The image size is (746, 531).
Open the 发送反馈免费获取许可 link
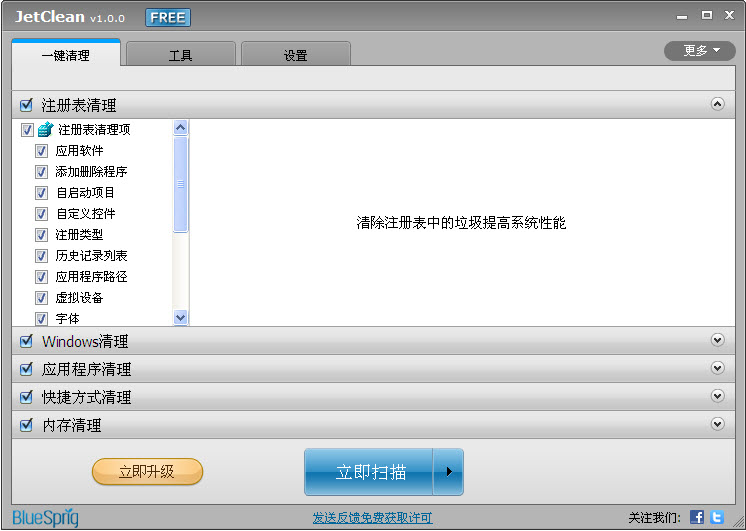pyautogui.click(x=372, y=518)
